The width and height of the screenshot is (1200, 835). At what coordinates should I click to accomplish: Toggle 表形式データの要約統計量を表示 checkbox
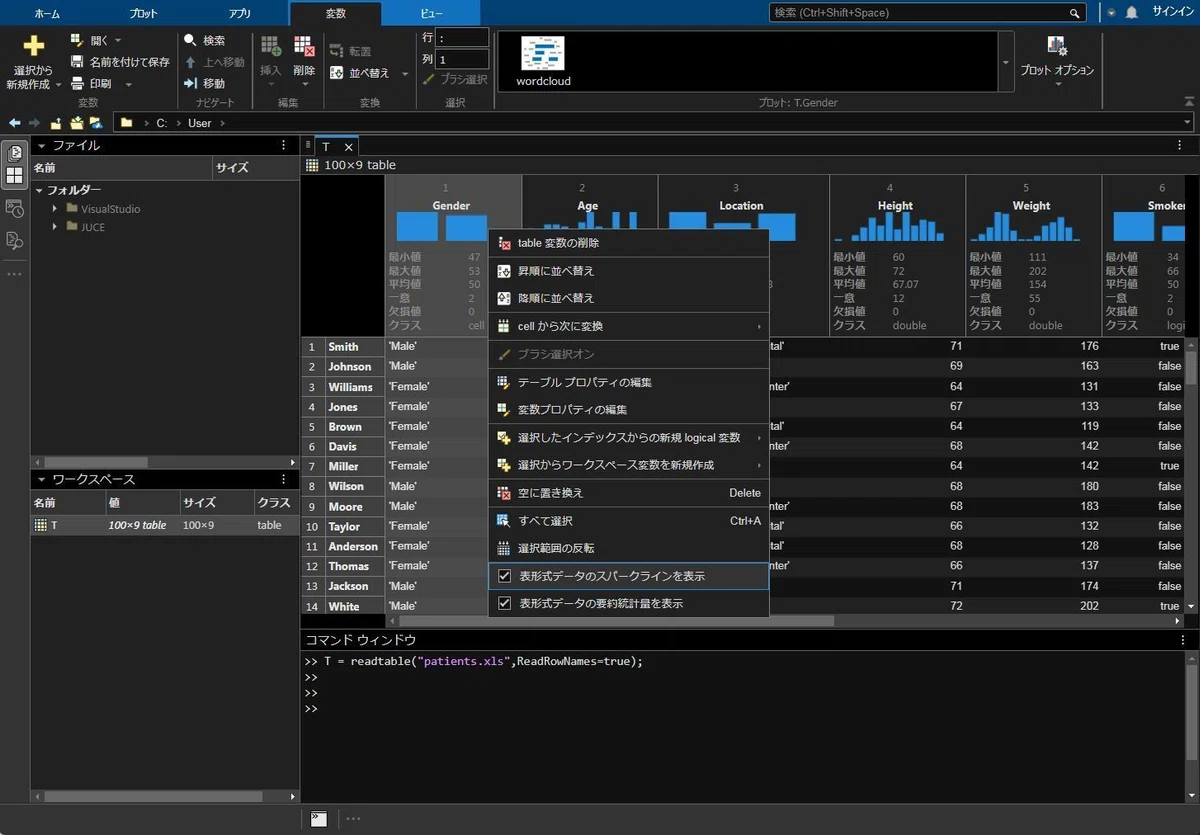(505, 603)
